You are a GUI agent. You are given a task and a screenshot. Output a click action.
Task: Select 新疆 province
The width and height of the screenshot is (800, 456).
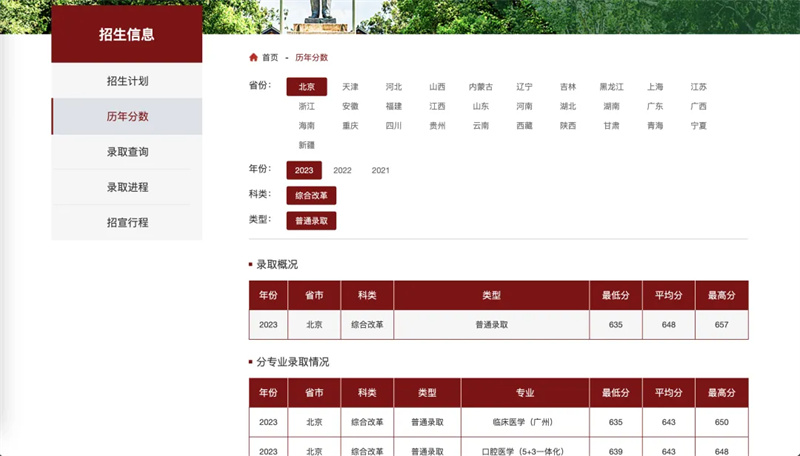pyautogui.click(x=307, y=145)
